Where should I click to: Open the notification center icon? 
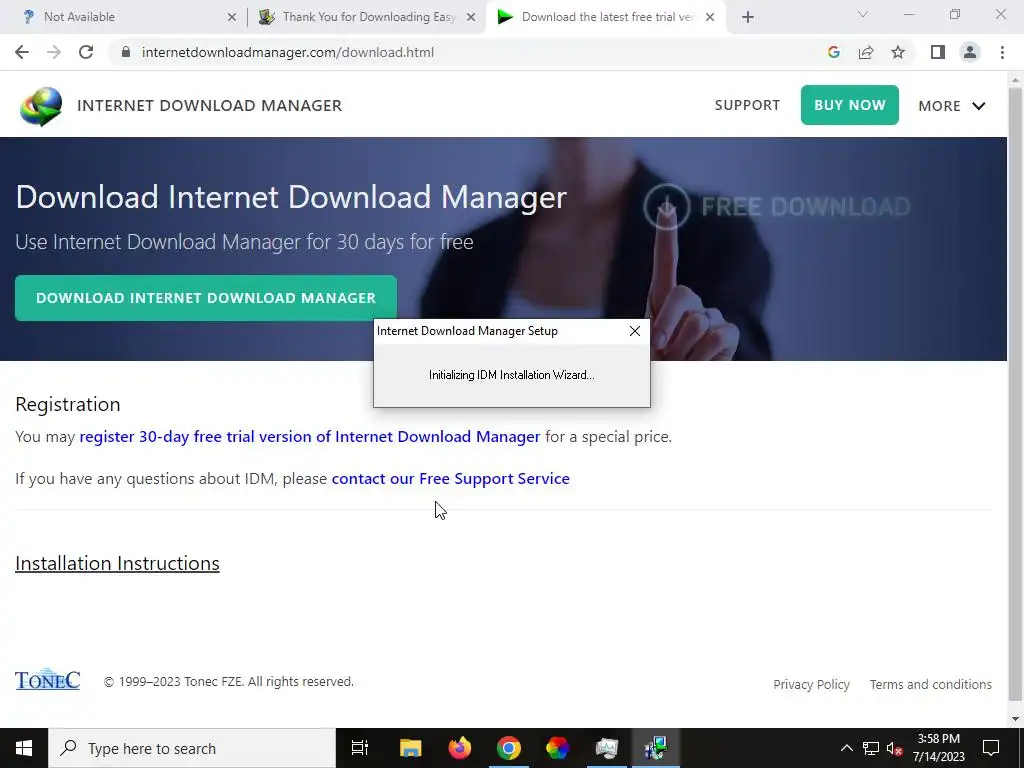[991, 748]
